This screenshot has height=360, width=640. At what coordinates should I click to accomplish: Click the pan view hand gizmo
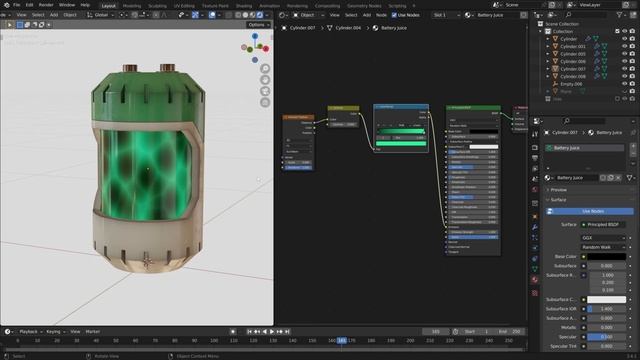(265, 80)
